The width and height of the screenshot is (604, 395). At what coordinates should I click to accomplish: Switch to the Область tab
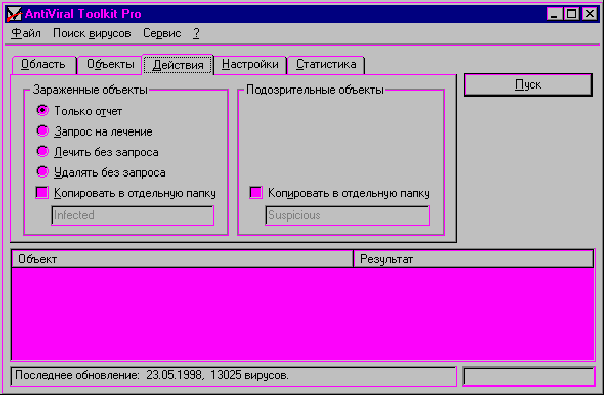click(44, 64)
